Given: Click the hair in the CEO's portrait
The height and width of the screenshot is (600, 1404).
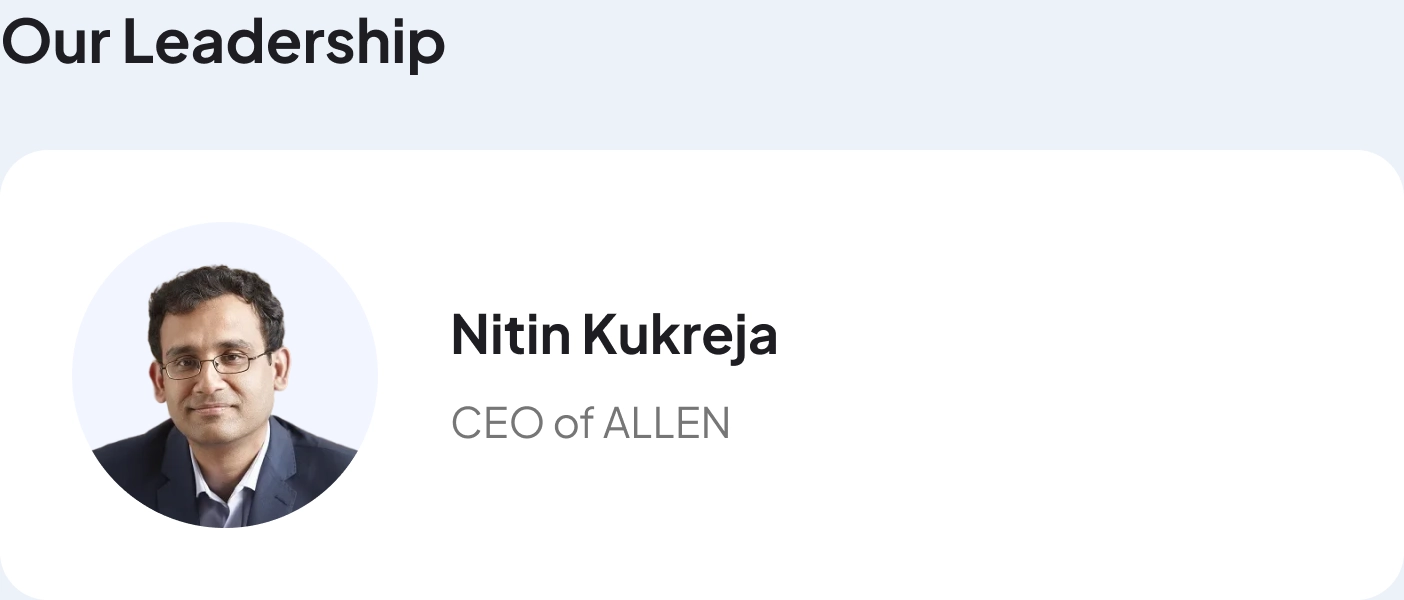Looking at the screenshot, I should (213, 295).
